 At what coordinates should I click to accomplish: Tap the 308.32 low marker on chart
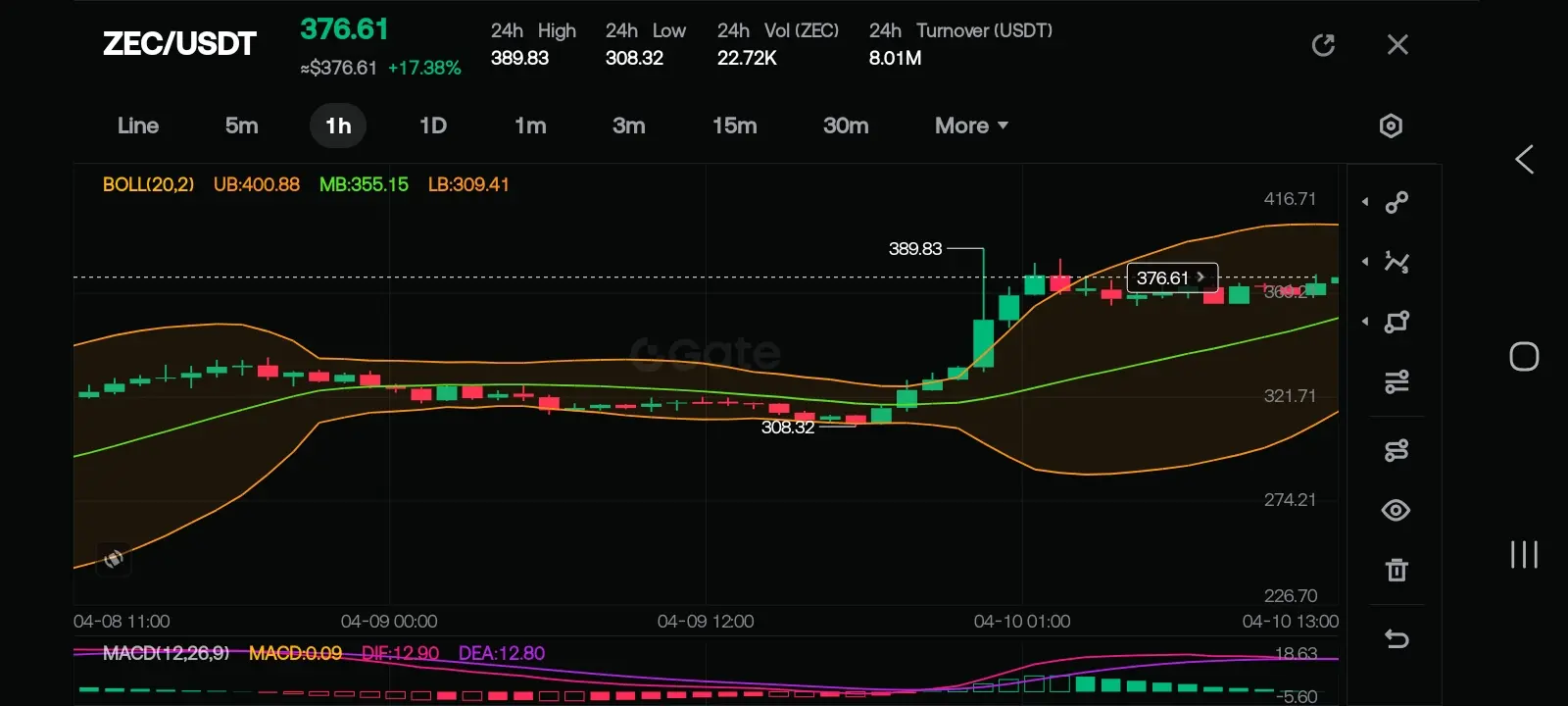tap(788, 428)
